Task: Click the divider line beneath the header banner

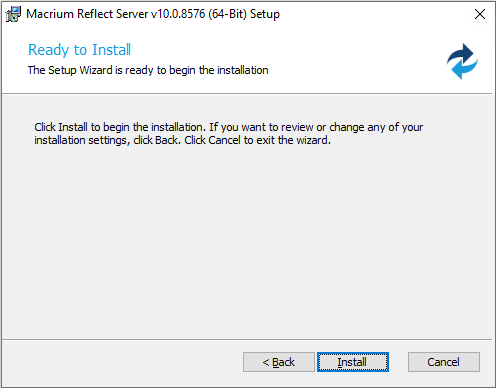Action: [247, 94]
